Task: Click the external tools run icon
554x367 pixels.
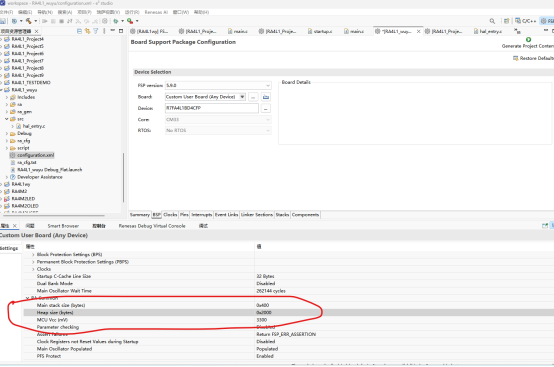Action: point(130,21)
